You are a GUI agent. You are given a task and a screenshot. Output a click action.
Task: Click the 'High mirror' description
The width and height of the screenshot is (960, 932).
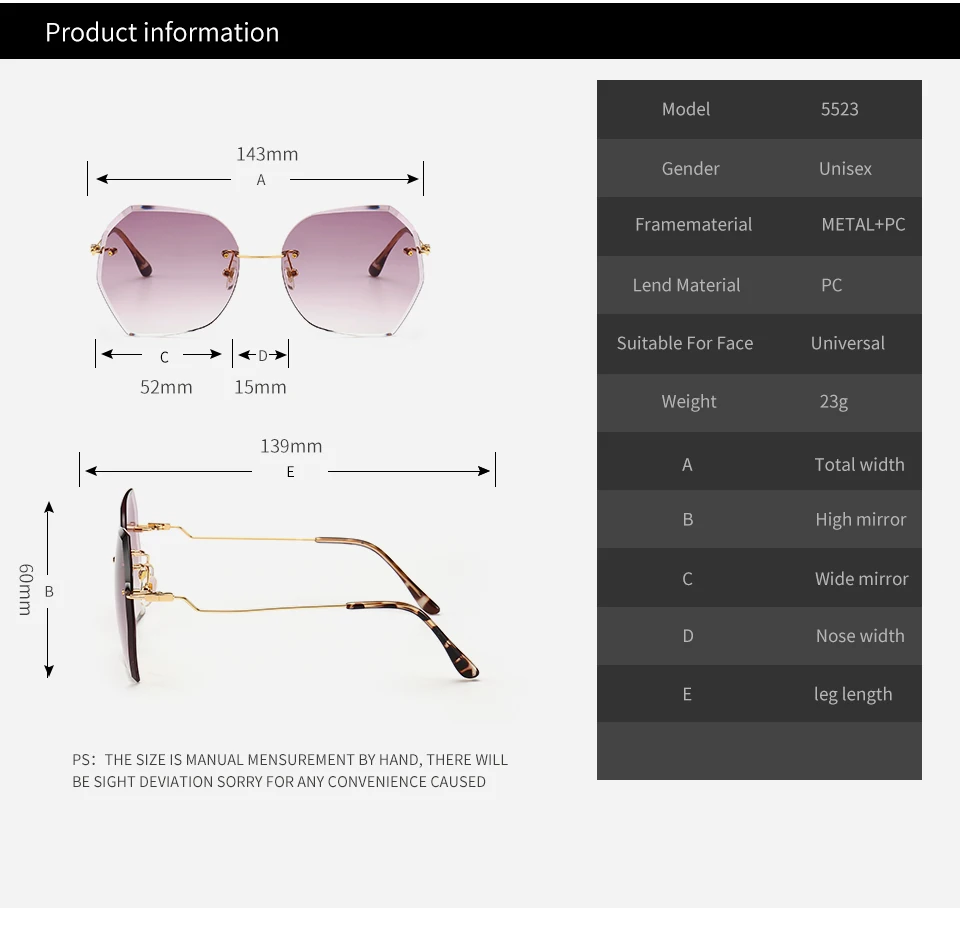coord(860,520)
